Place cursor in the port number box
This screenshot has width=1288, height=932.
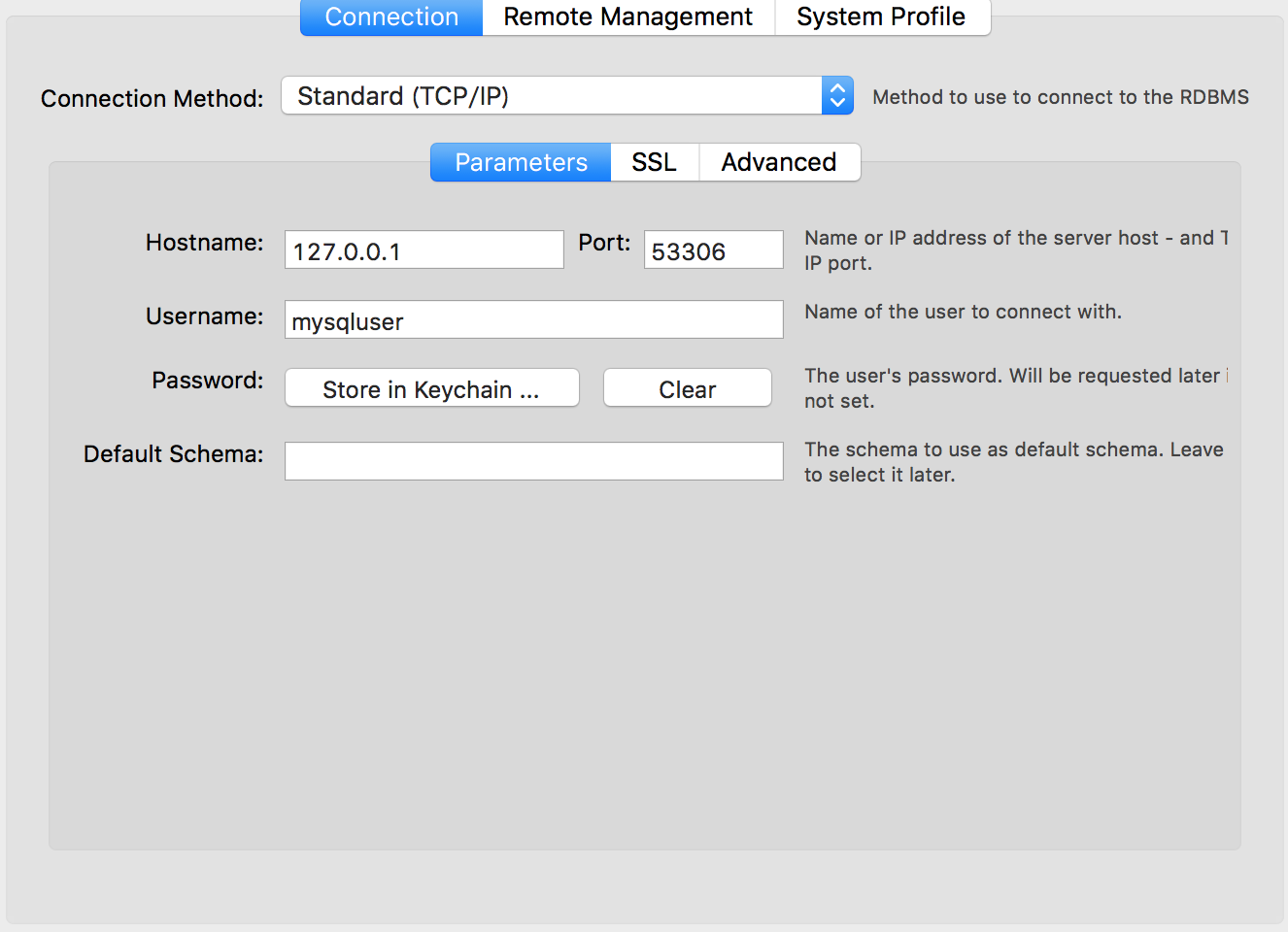713,250
